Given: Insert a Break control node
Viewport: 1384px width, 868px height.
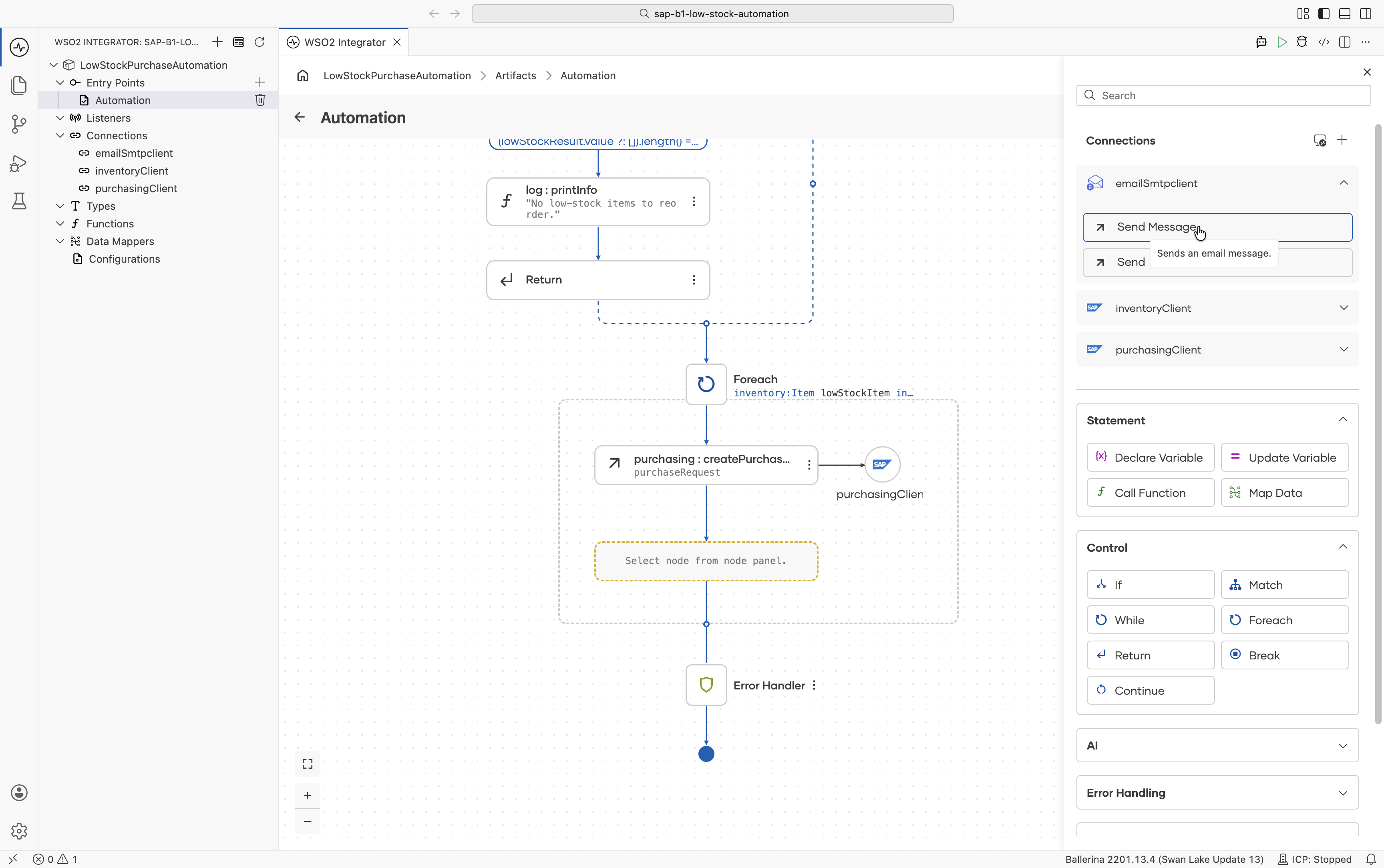Looking at the screenshot, I should pyautogui.click(x=1285, y=655).
